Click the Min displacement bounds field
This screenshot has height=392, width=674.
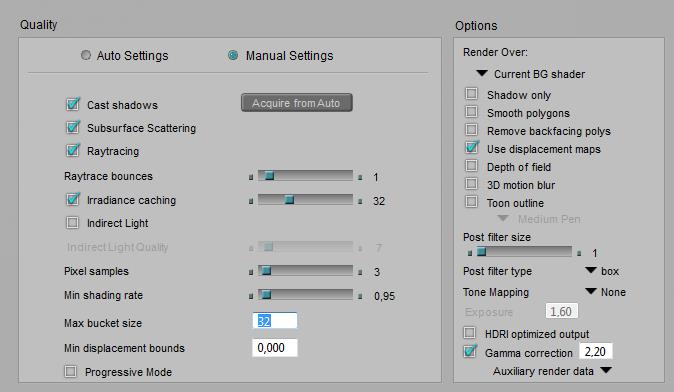pyautogui.click(x=275, y=348)
